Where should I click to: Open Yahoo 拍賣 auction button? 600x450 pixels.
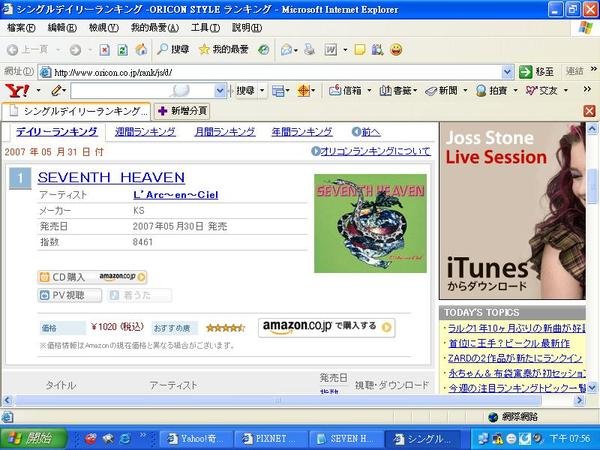[x=491, y=91]
